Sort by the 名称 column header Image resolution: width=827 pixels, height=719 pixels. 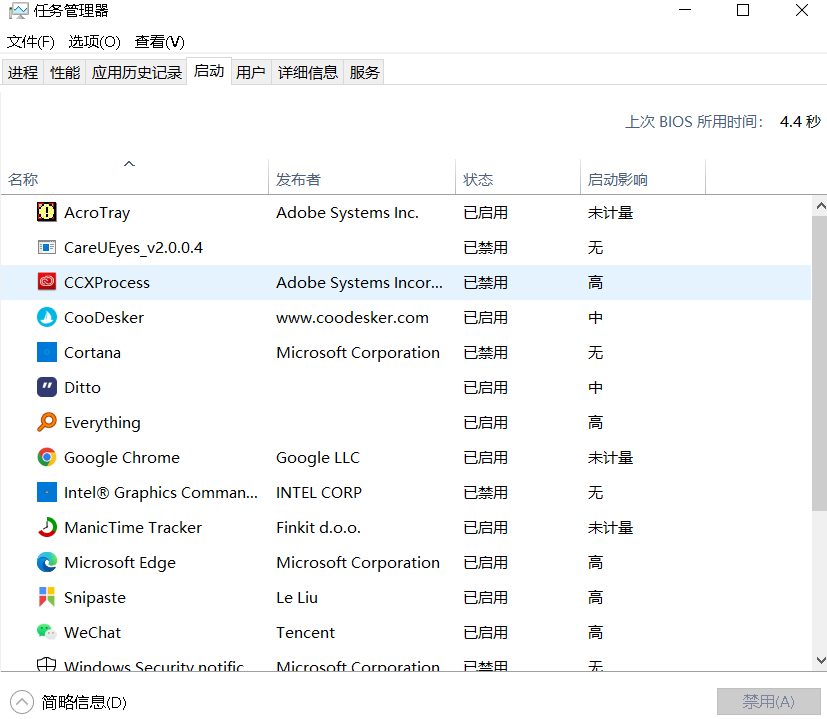(x=134, y=177)
